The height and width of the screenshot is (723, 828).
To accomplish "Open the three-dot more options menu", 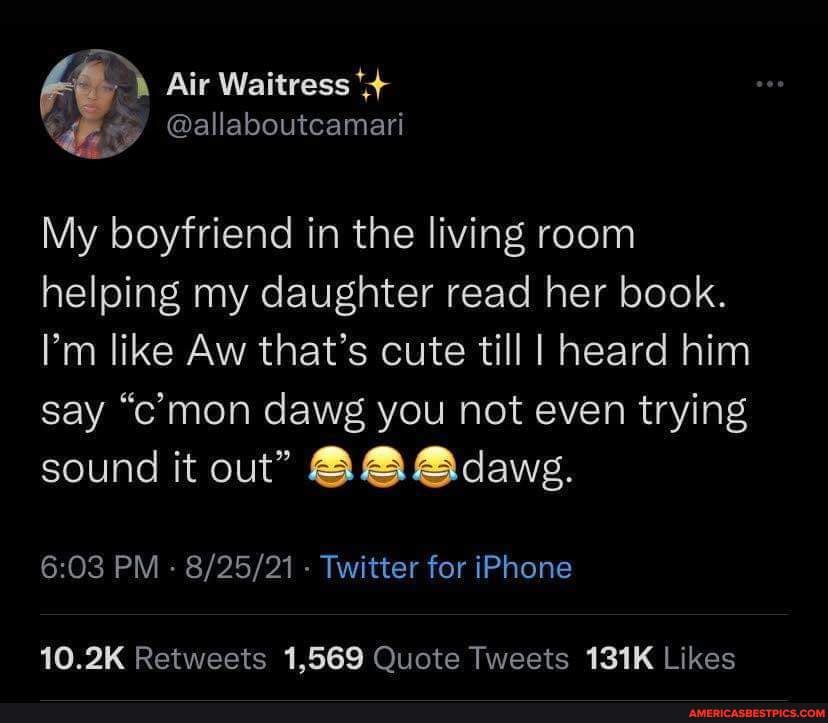I will point(770,84).
